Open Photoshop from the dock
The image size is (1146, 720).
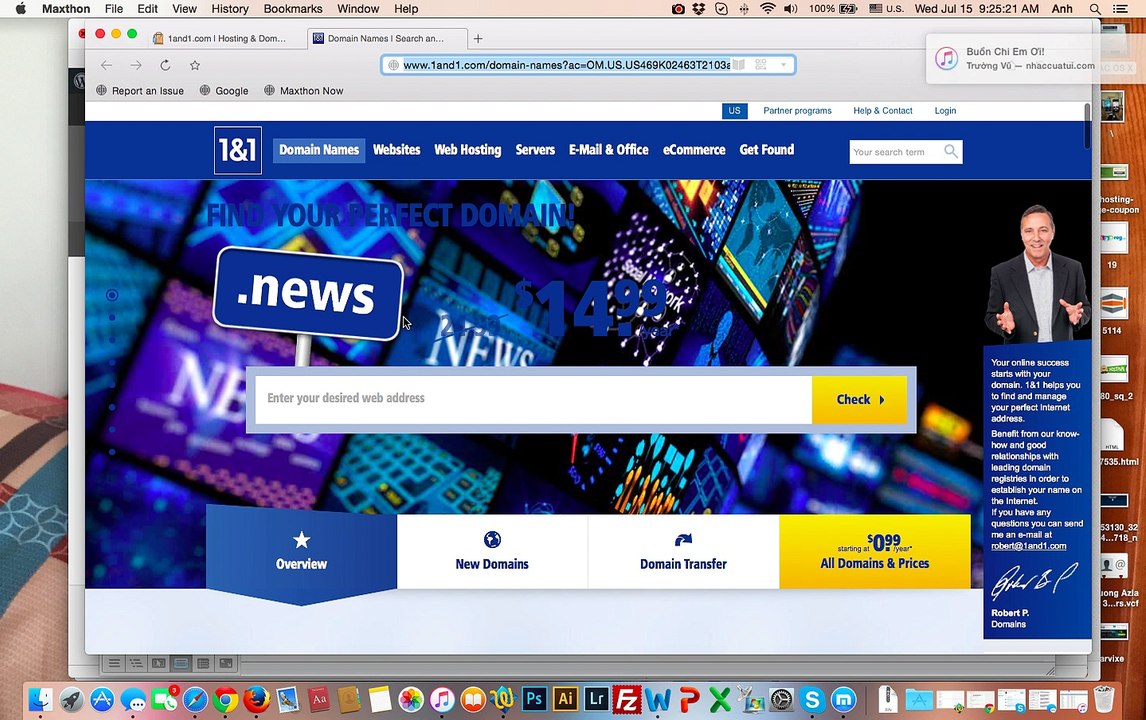pyautogui.click(x=534, y=700)
